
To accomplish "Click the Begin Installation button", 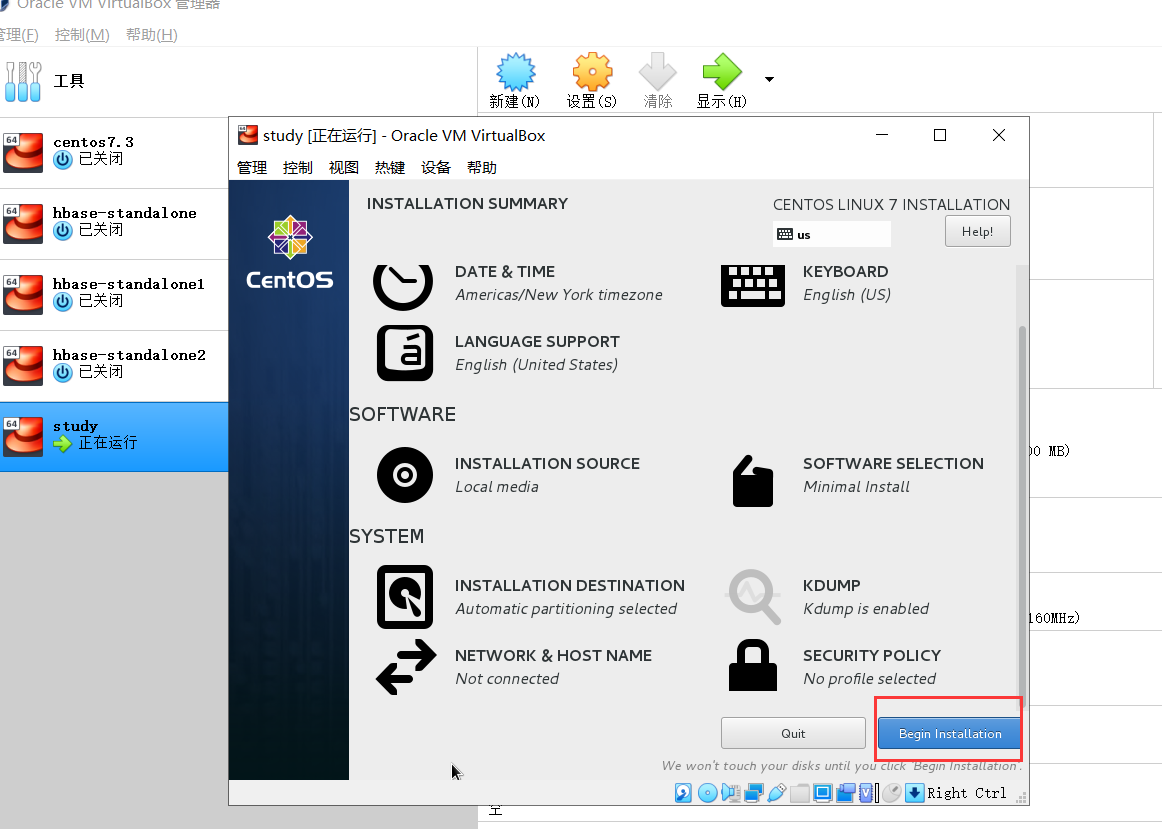I will (x=949, y=733).
